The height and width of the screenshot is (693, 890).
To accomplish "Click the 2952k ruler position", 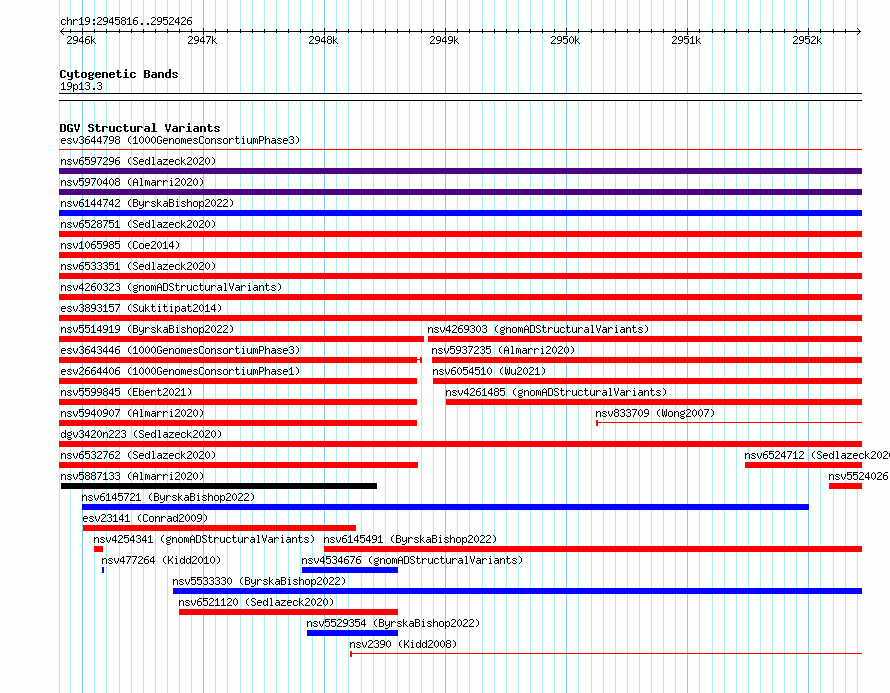I will [807, 40].
